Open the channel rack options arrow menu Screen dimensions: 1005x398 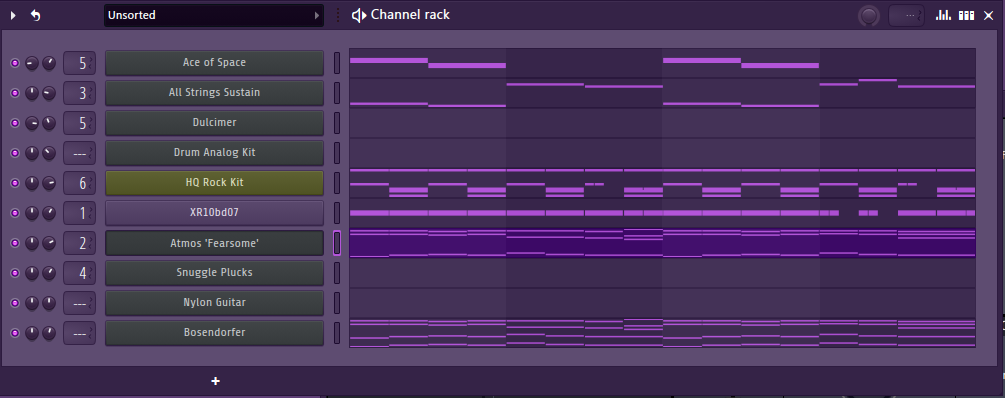[x=13, y=15]
